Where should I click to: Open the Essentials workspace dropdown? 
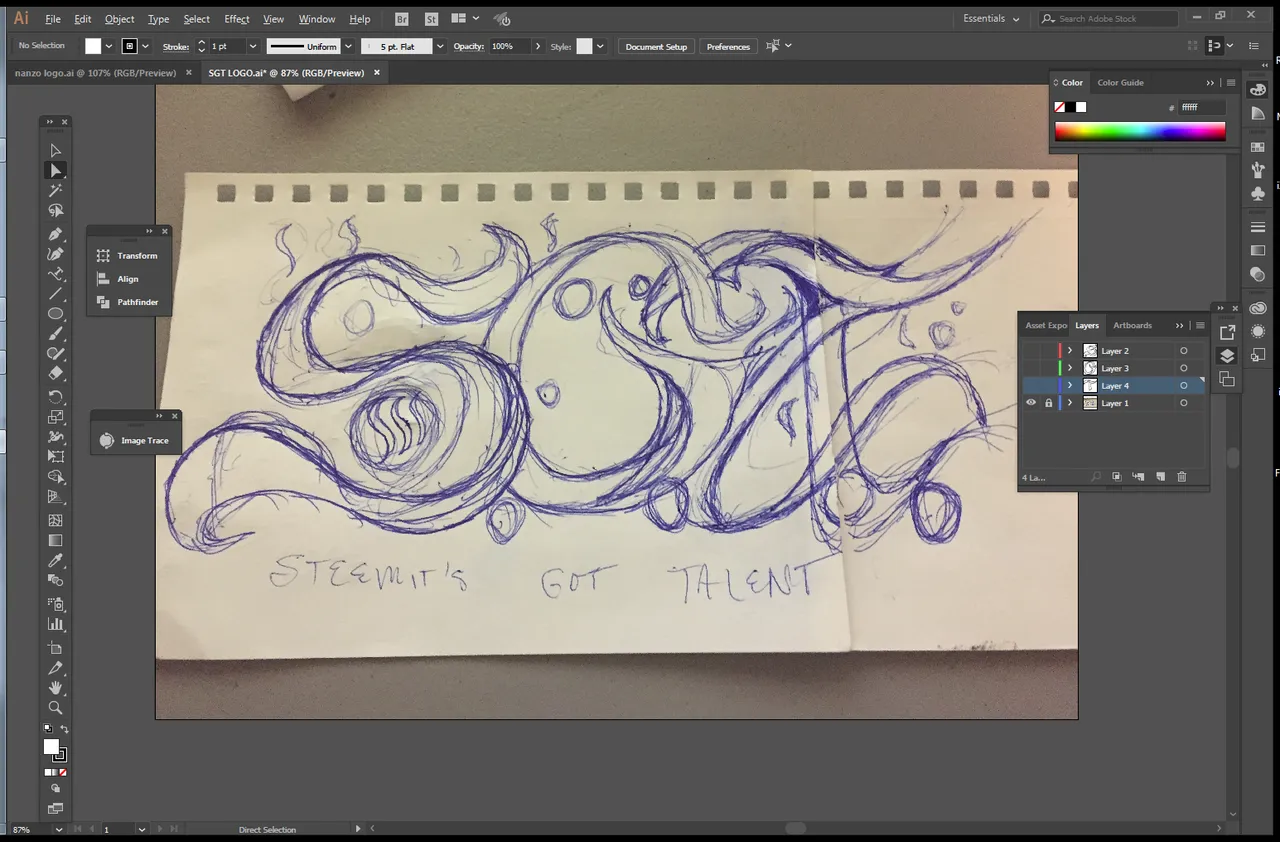tap(991, 19)
